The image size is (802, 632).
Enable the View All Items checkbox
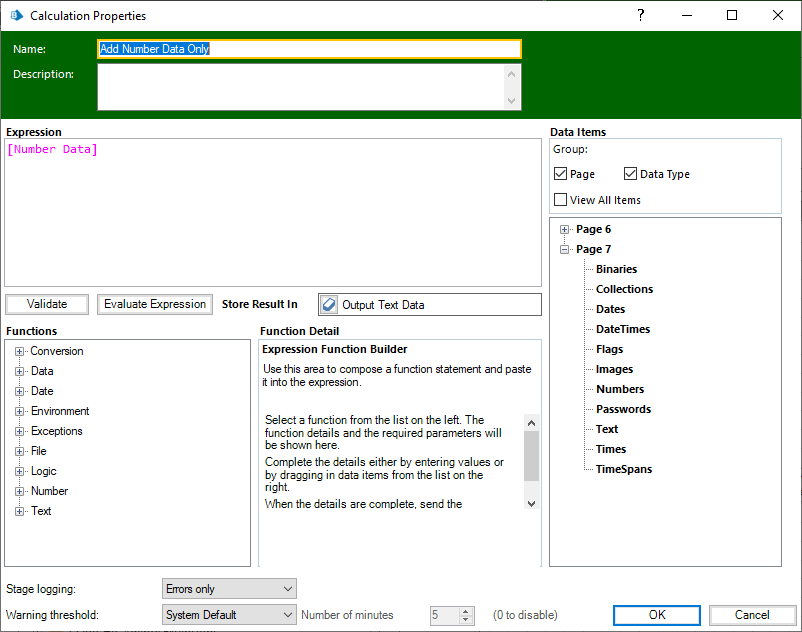(561, 200)
